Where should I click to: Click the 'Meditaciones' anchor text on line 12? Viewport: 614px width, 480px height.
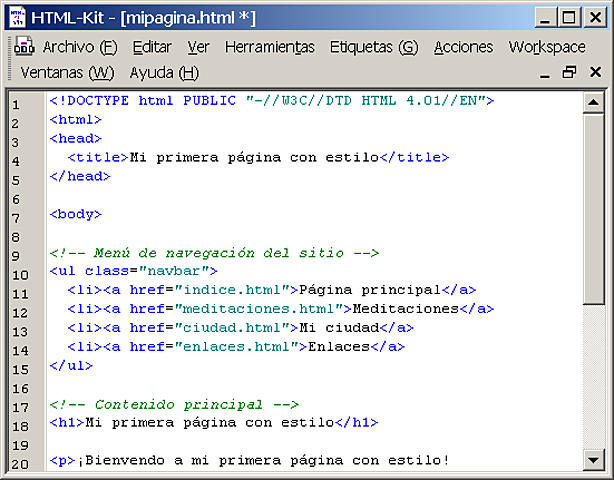pyautogui.click(x=406, y=309)
